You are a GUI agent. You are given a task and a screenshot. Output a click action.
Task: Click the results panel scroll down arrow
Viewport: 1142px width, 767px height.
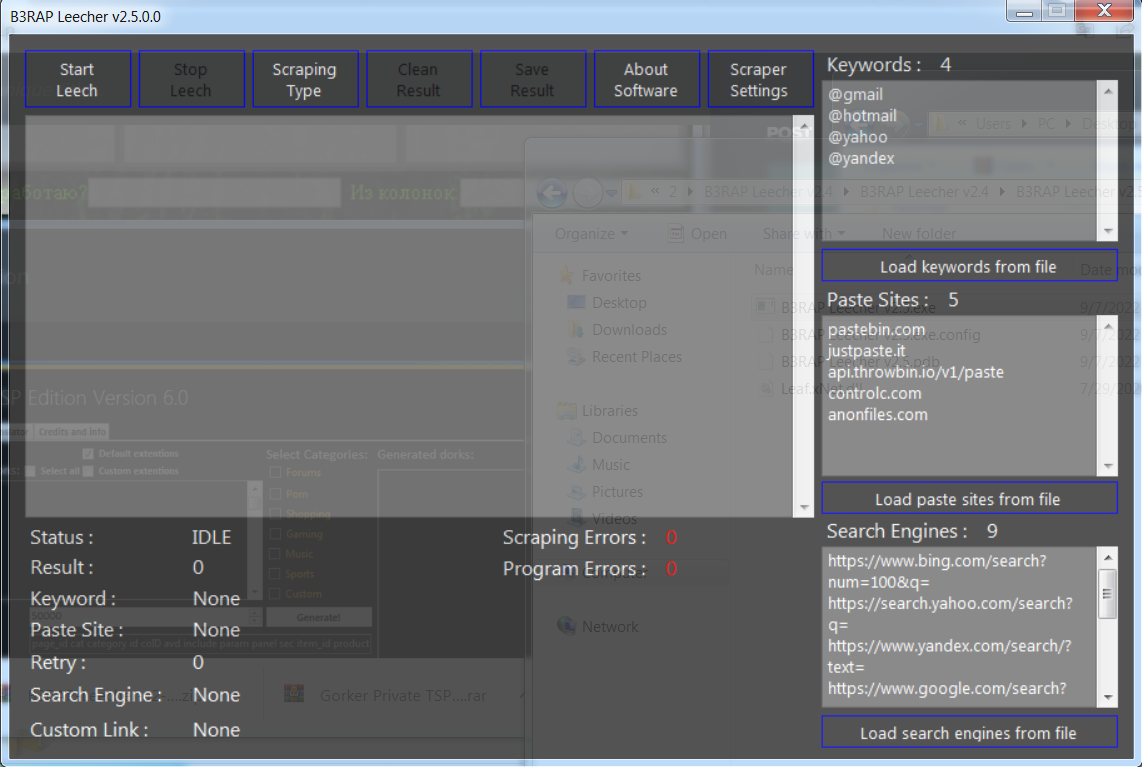(804, 507)
